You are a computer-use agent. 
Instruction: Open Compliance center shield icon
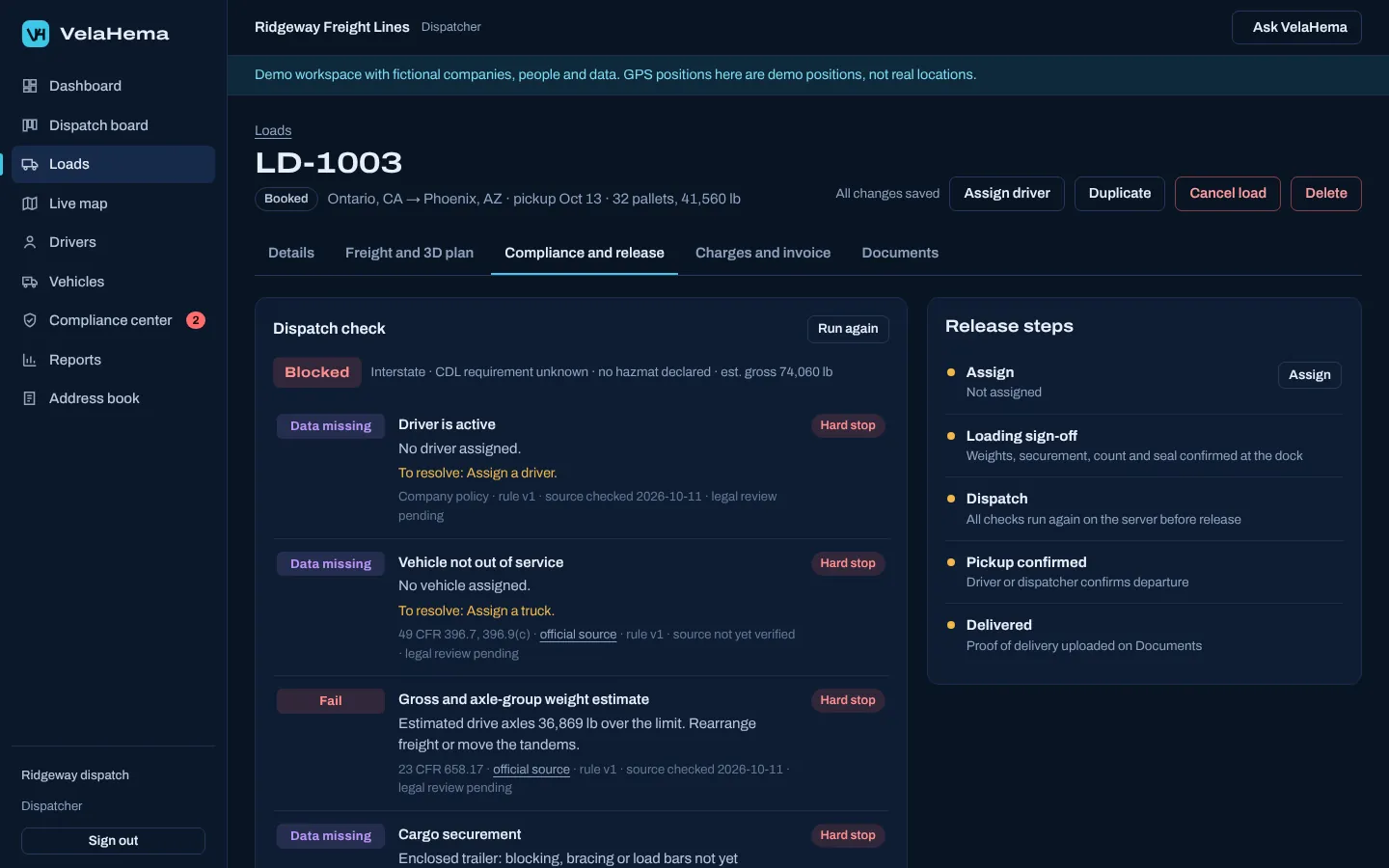coord(30,320)
